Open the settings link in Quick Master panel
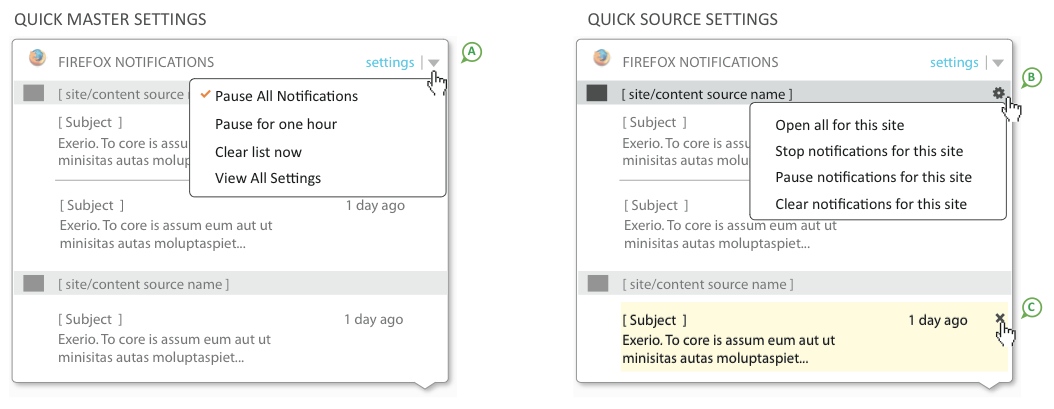Viewport: 1054px width, 409px height. click(390, 63)
